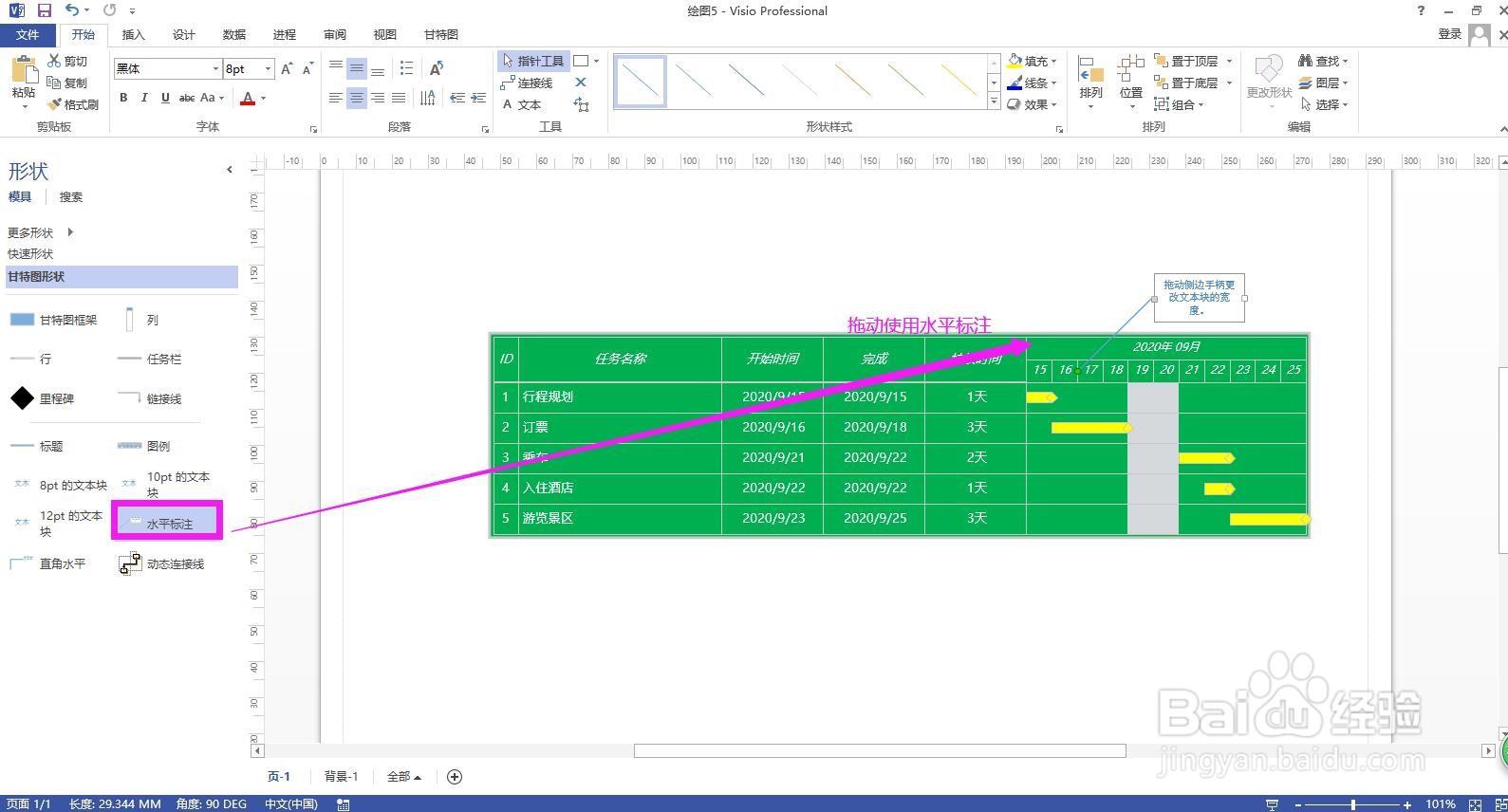Select the Pointer tool (指针工具)
The width and height of the screenshot is (1508, 812).
[x=533, y=61]
